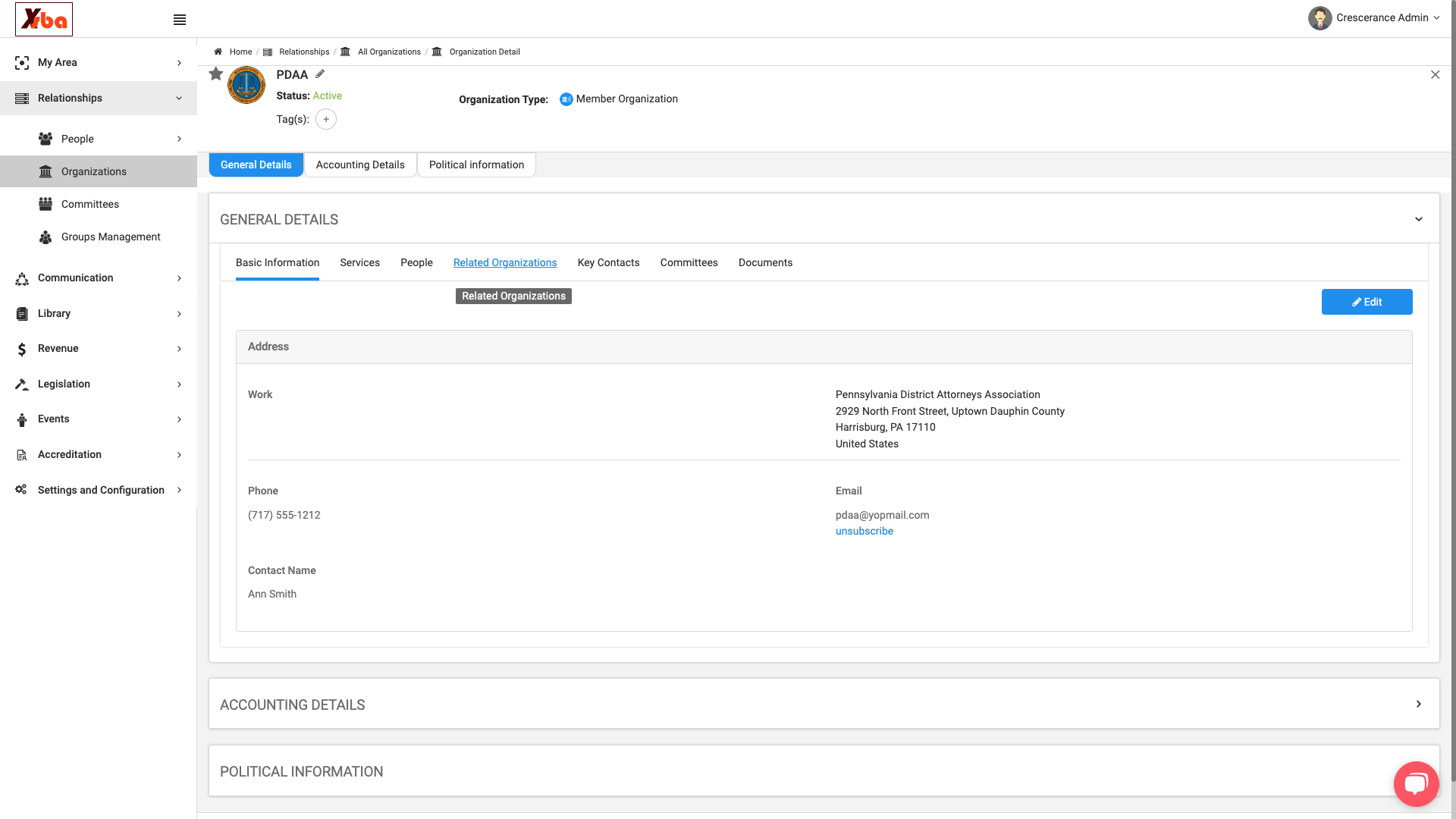Click the Revenue dollar icon
Image resolution: width=1456 pixels, height=819 pixels.
[x=22, y=349]
